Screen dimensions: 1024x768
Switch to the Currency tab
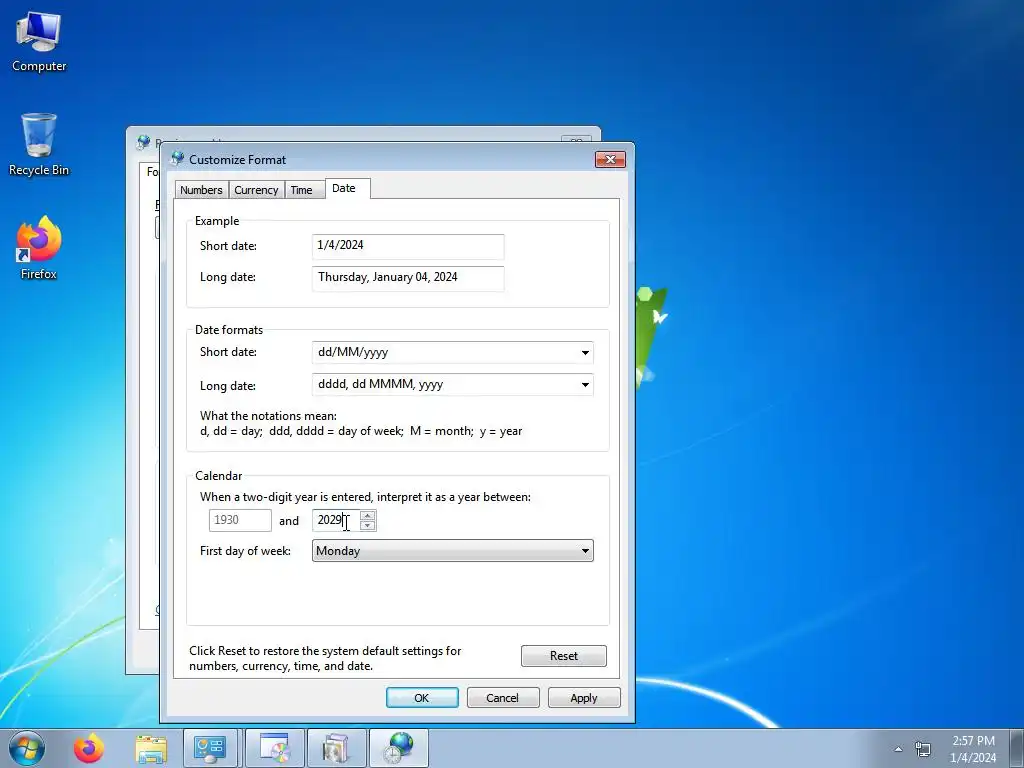click(x=256, y=190)
